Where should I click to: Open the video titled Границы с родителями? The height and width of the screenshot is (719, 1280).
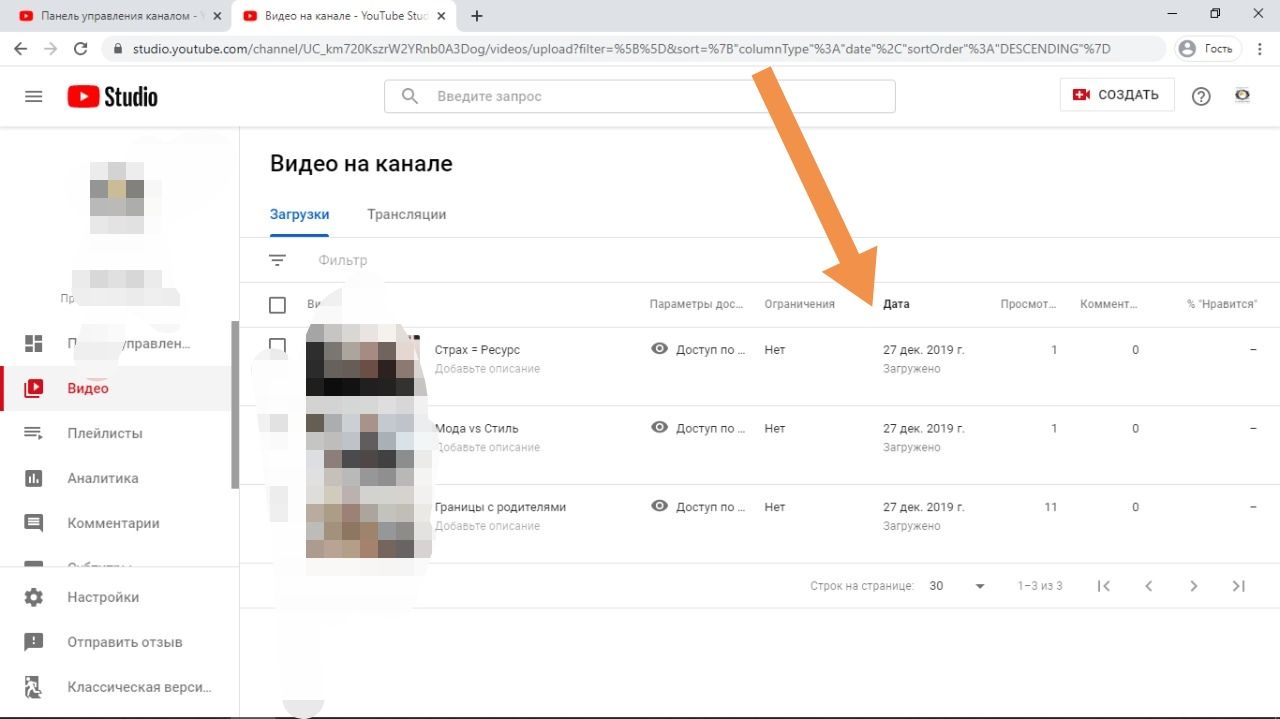(500, 507)
